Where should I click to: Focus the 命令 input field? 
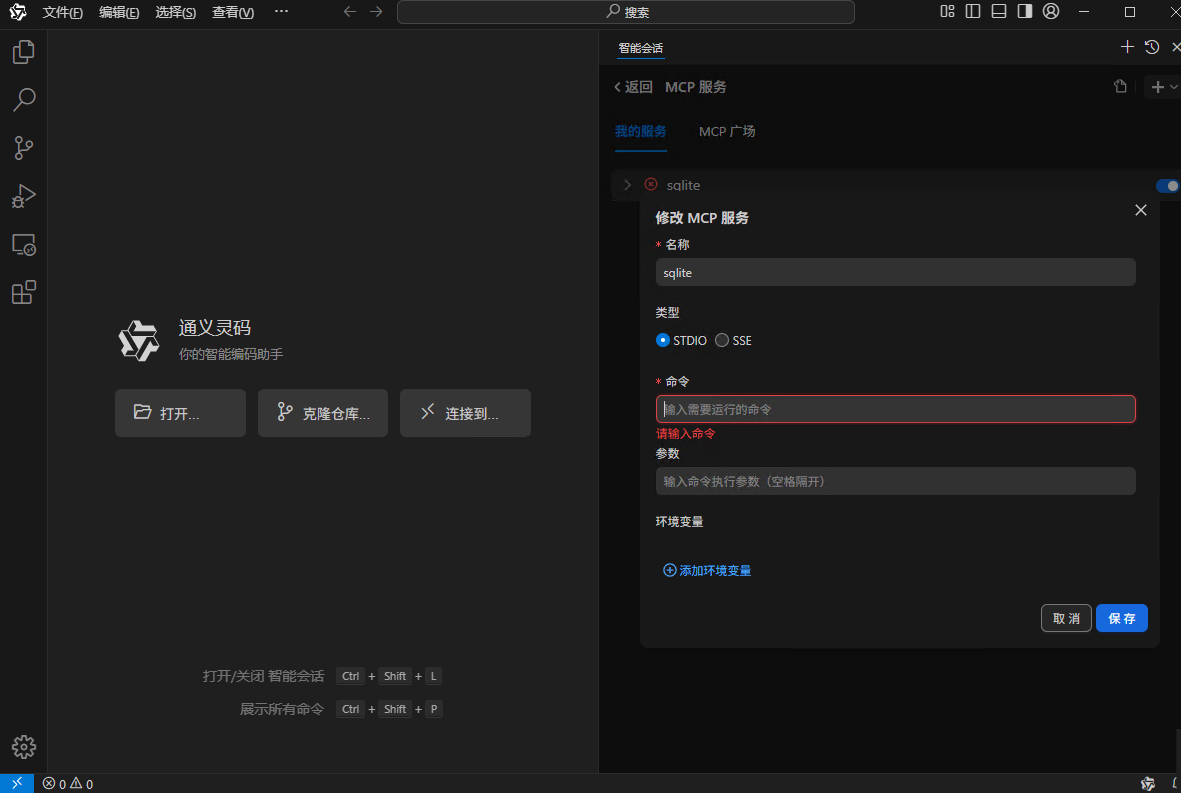tap(896, 409)
